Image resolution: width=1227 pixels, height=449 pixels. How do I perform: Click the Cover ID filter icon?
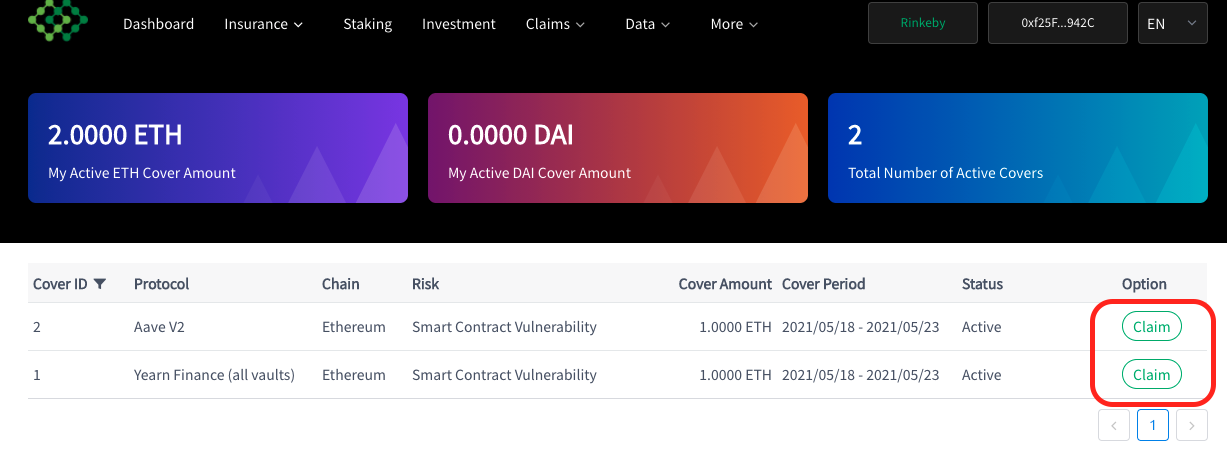(x=99, y=284)
